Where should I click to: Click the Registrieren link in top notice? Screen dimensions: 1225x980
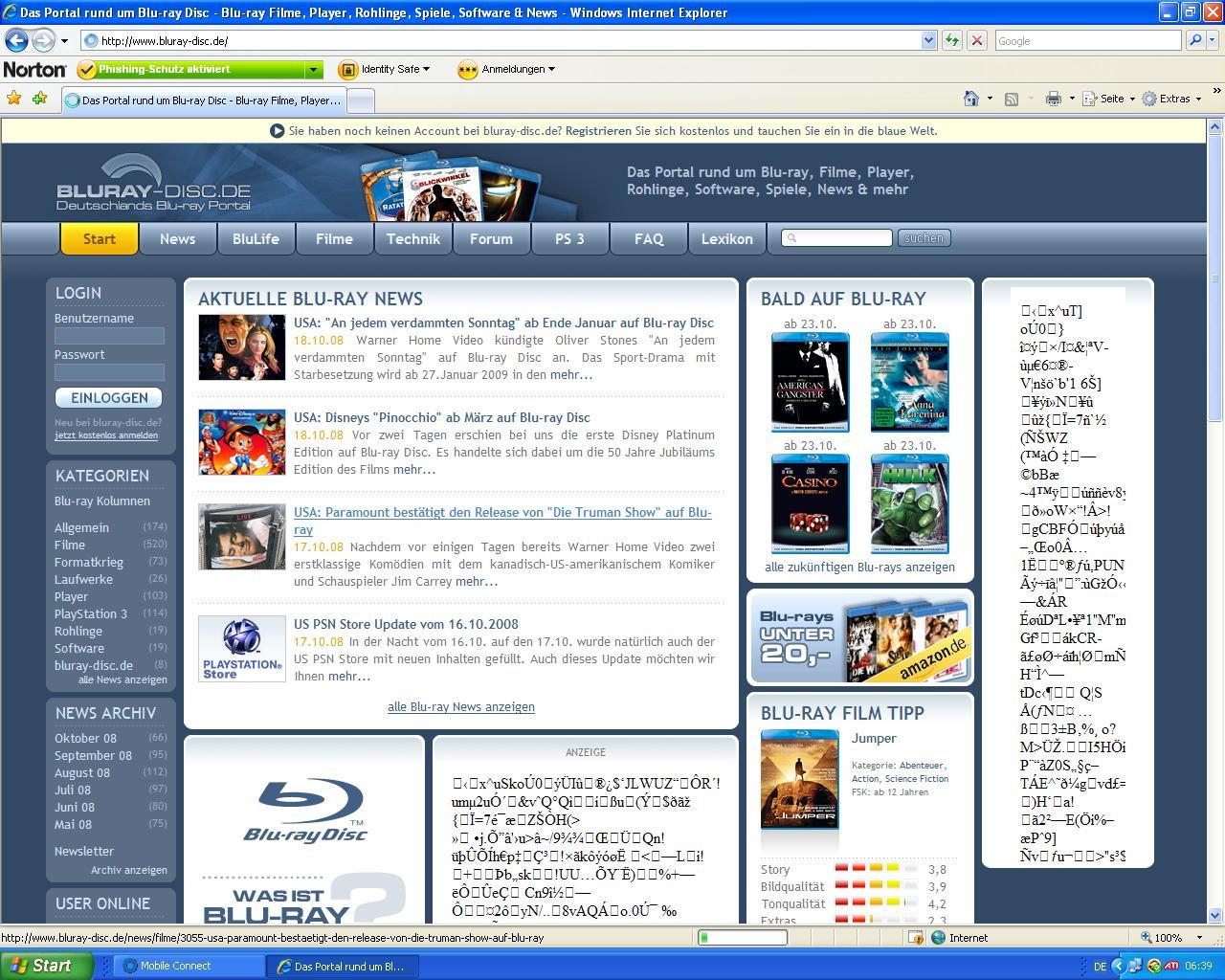[x=598, y=131]
